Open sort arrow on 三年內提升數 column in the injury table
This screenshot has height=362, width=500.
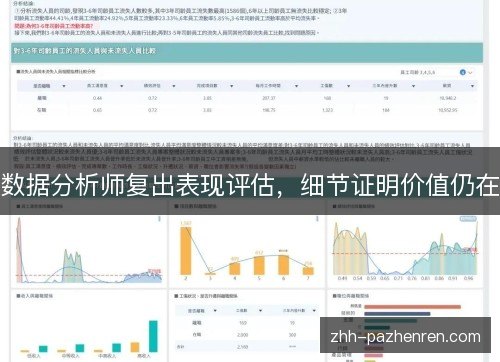pyautogui.click(x=314, y=311)
